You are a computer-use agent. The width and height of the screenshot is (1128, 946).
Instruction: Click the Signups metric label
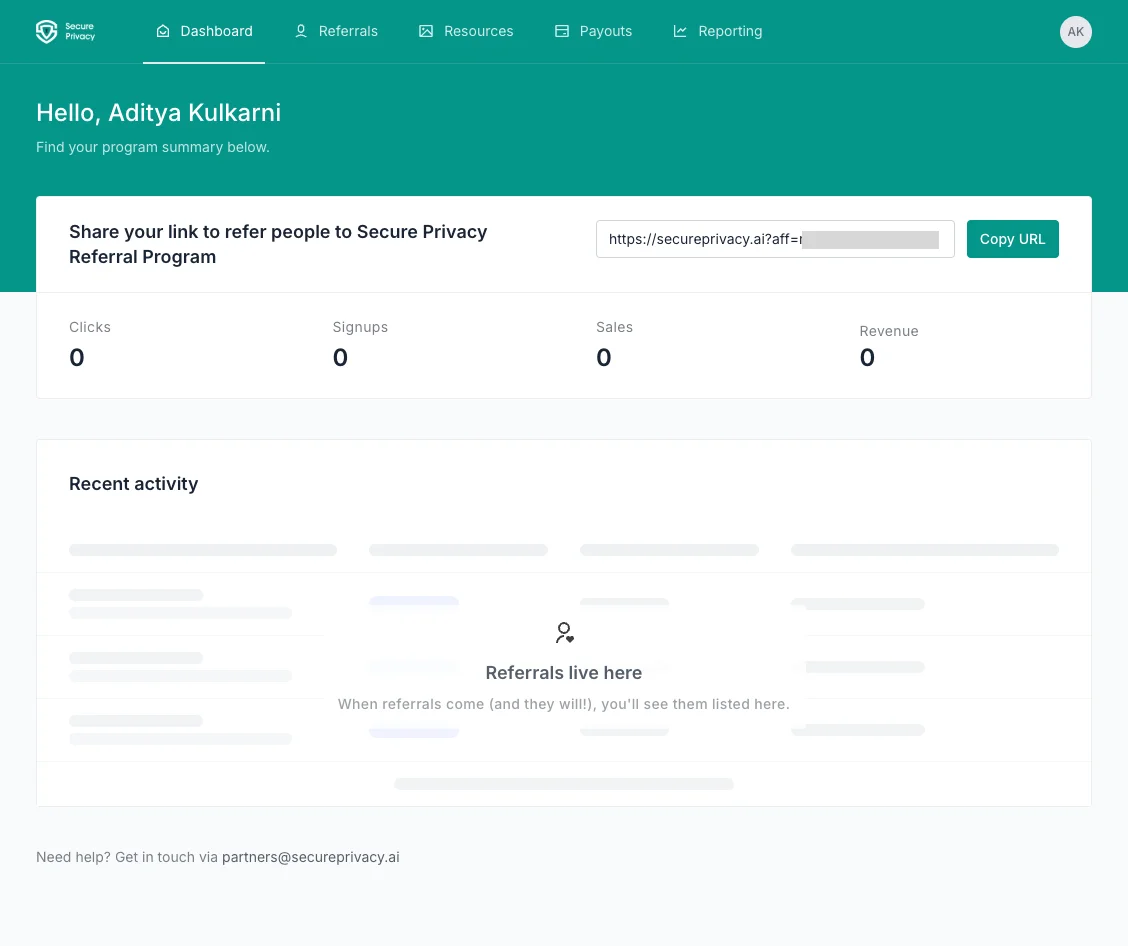pyautogui.click(x=360, y=327)
